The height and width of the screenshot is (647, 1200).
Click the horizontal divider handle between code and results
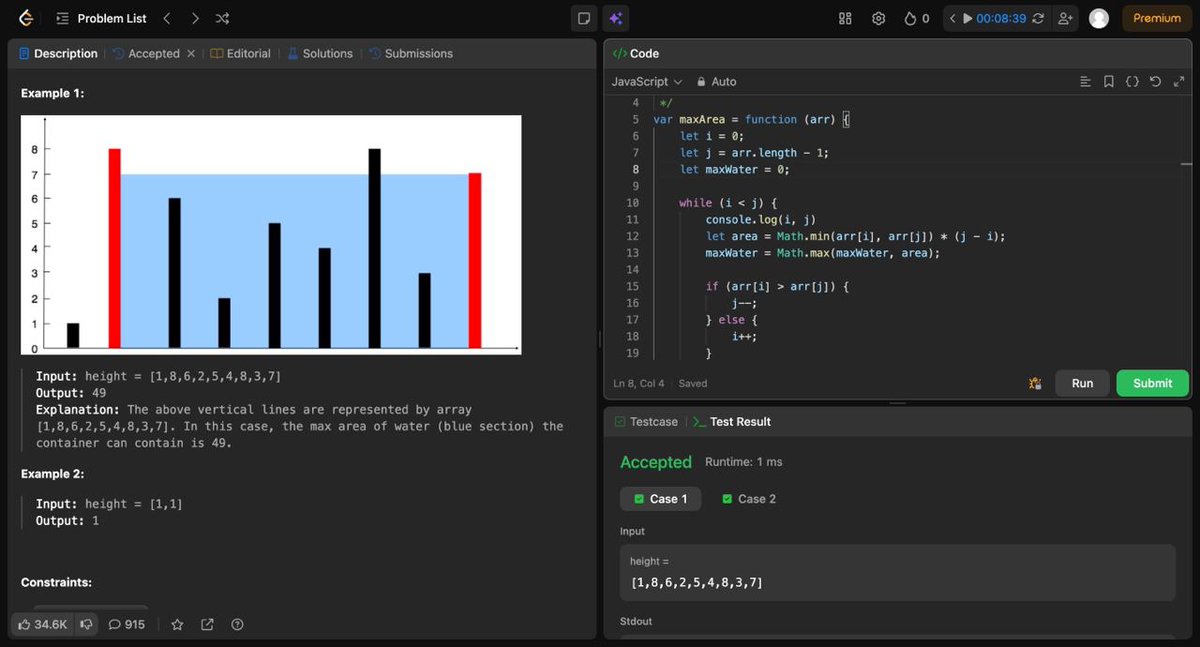(897, 403)
